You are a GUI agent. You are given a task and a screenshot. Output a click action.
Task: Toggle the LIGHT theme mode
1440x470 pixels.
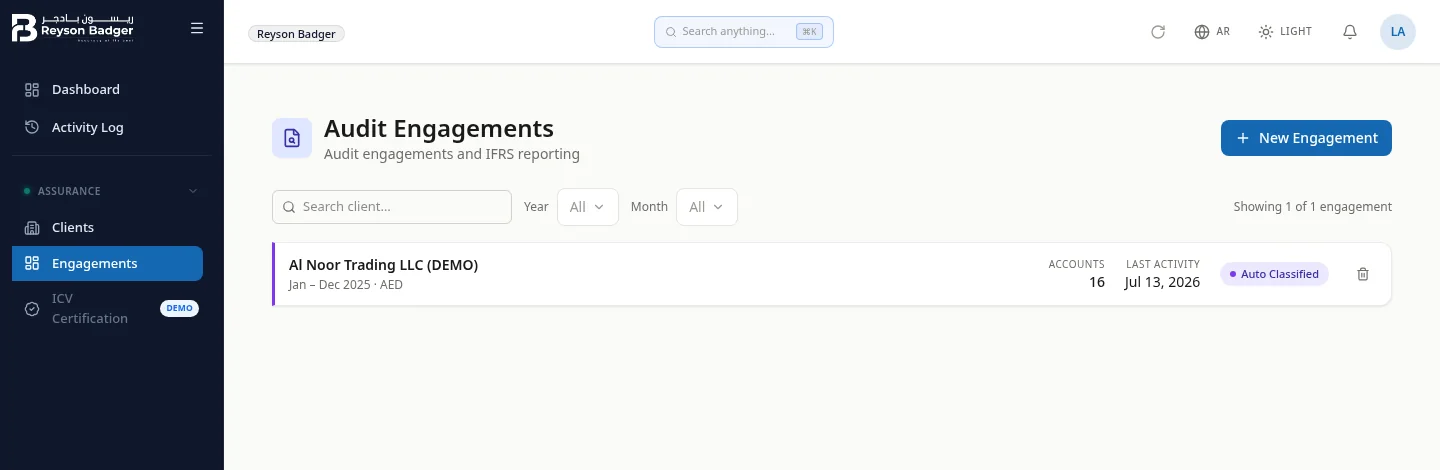(x=1285, y=32)
